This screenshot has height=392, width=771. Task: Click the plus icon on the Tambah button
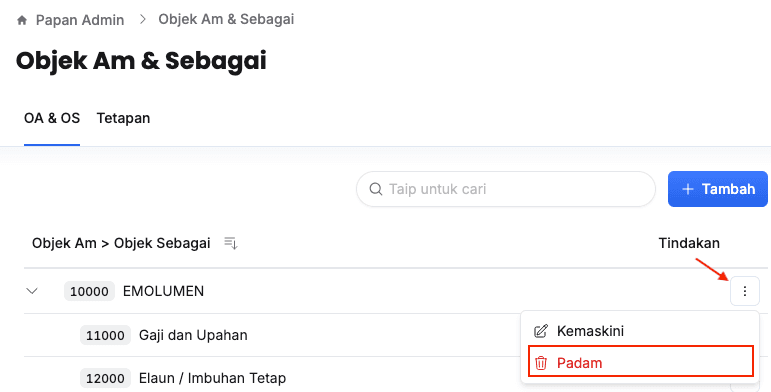click(x=688, y=189)
